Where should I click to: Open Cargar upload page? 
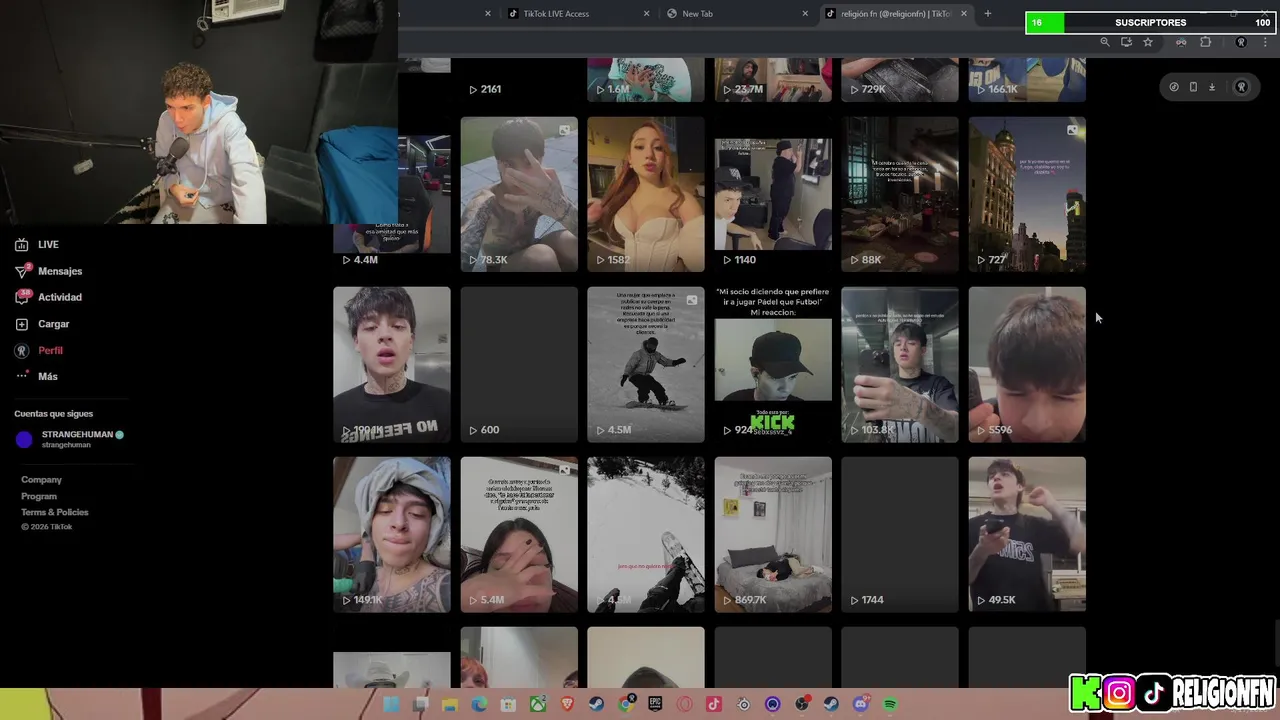pyautogui.click(x=42, y=324)
